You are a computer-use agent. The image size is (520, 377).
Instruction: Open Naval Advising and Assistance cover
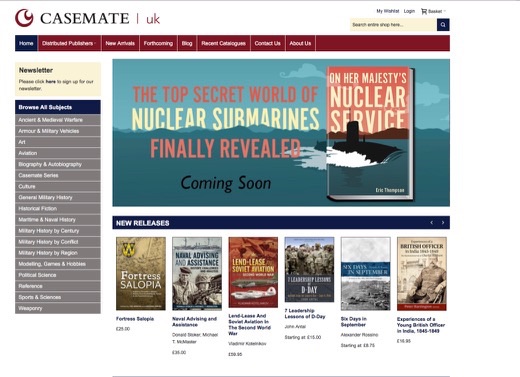coord(197,274)
